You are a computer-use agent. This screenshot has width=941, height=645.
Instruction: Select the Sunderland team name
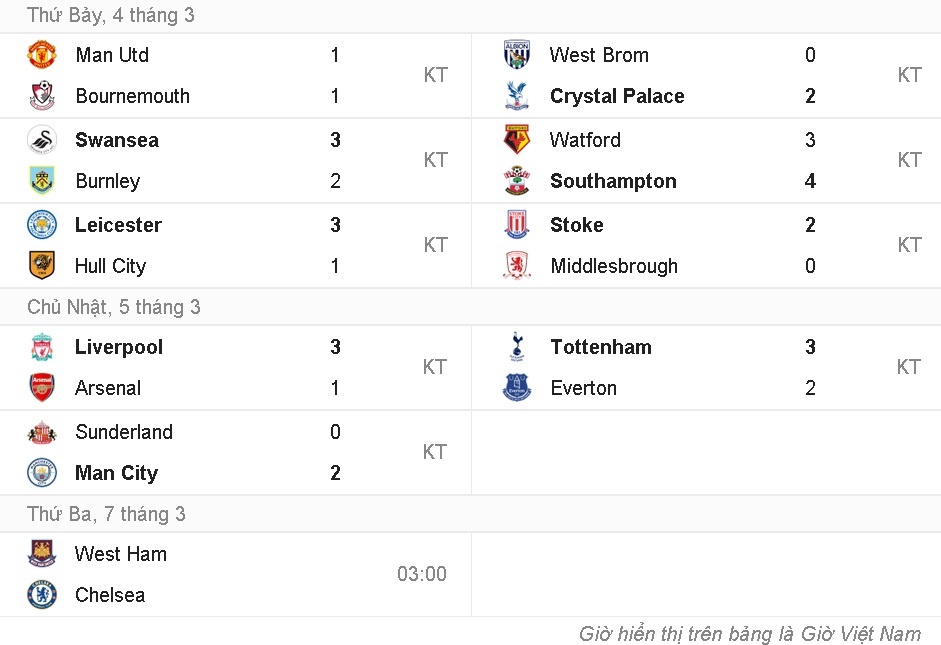click(124, 432)
